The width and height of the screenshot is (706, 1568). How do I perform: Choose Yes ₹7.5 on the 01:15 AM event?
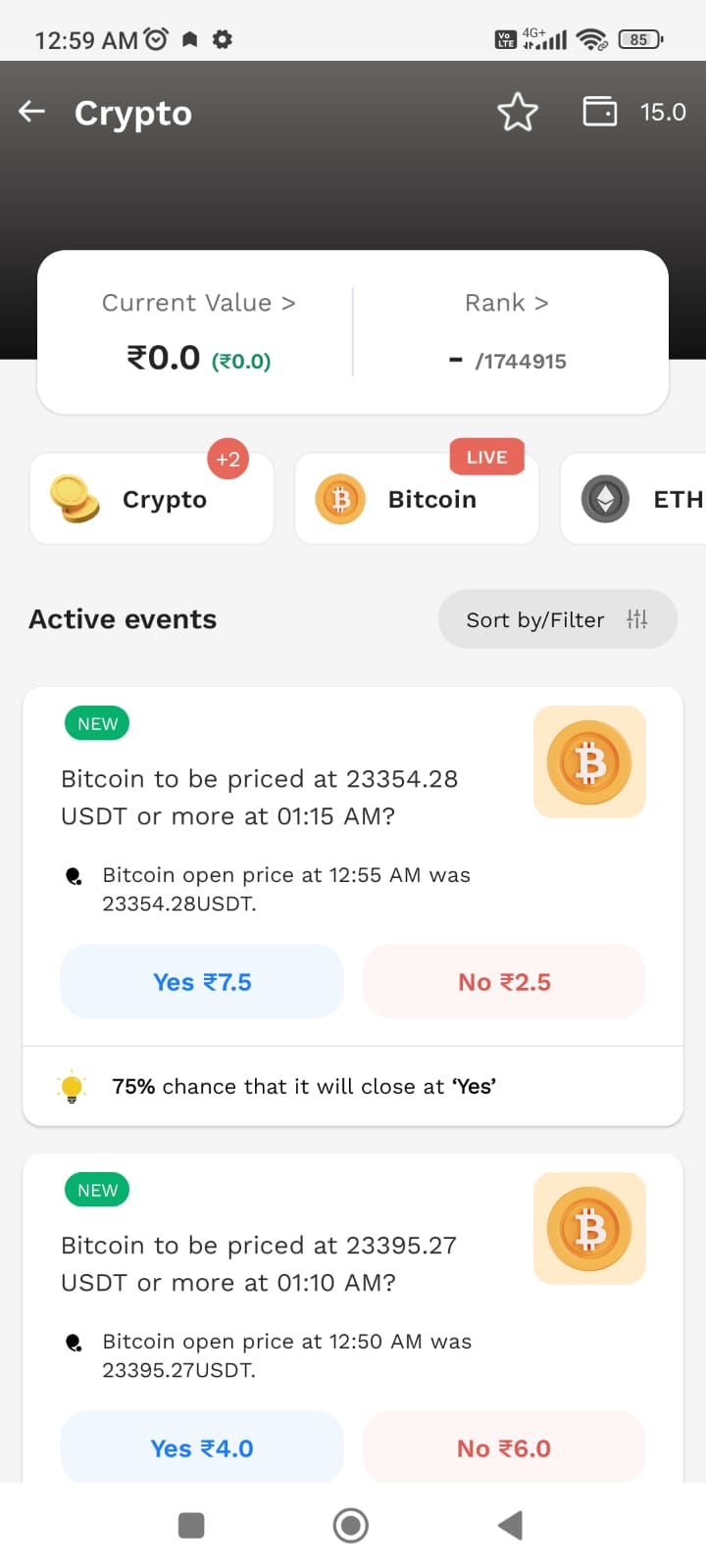coord(202,982)
